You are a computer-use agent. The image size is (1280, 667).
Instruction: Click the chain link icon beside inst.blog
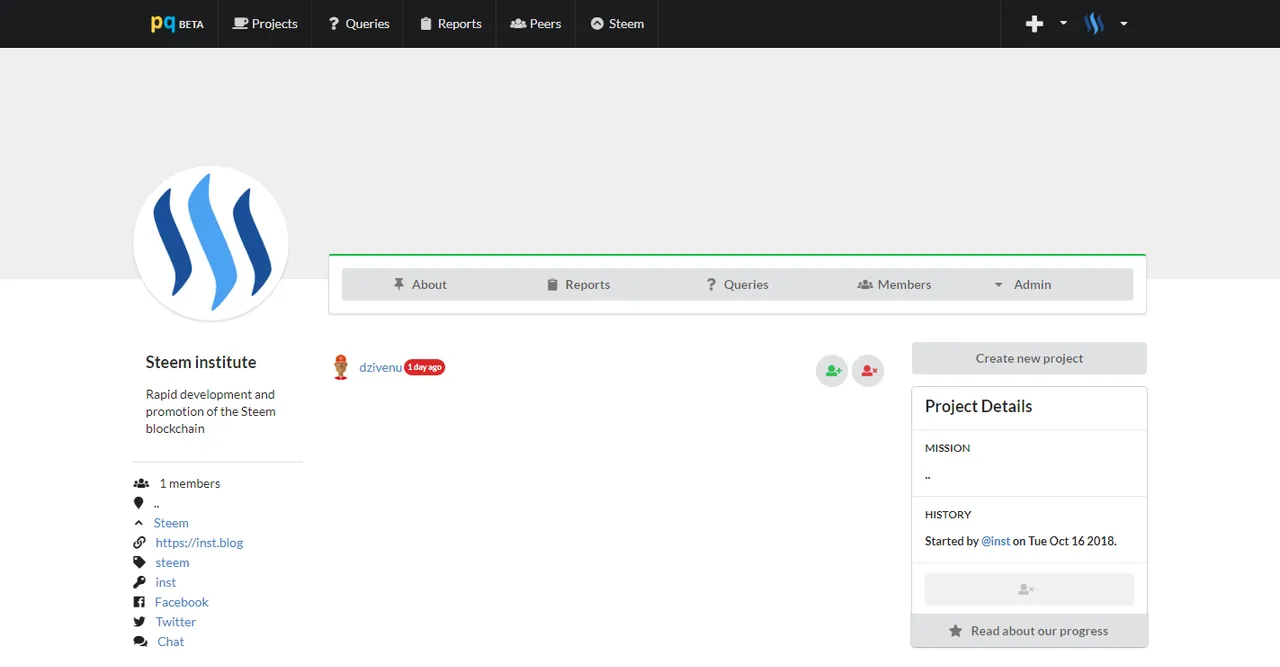(139, 543)
